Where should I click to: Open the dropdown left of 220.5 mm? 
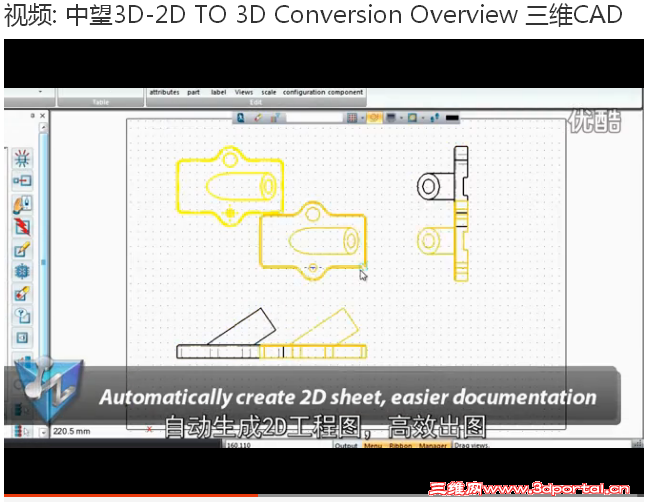click(43, 432)
